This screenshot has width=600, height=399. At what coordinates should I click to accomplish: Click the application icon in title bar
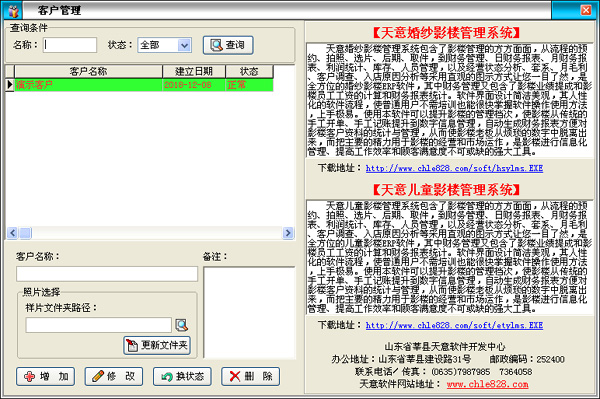[x=13, y=10]
